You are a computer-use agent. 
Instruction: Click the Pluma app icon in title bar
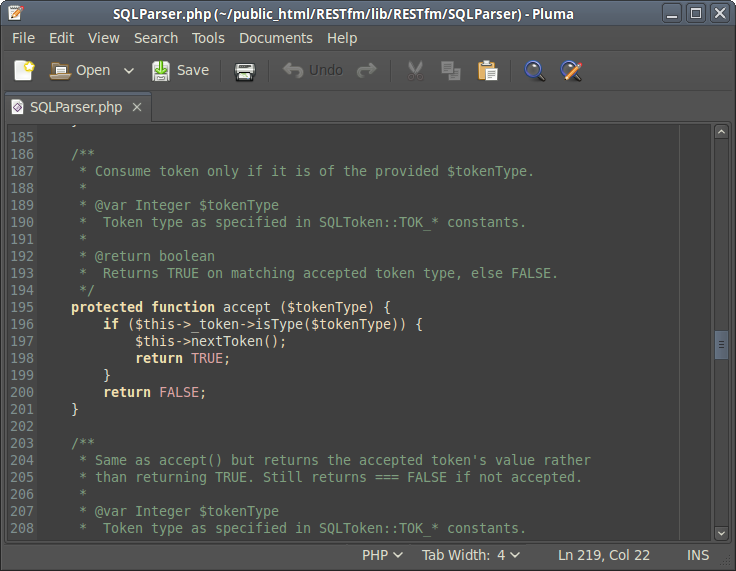click(15, 13)
